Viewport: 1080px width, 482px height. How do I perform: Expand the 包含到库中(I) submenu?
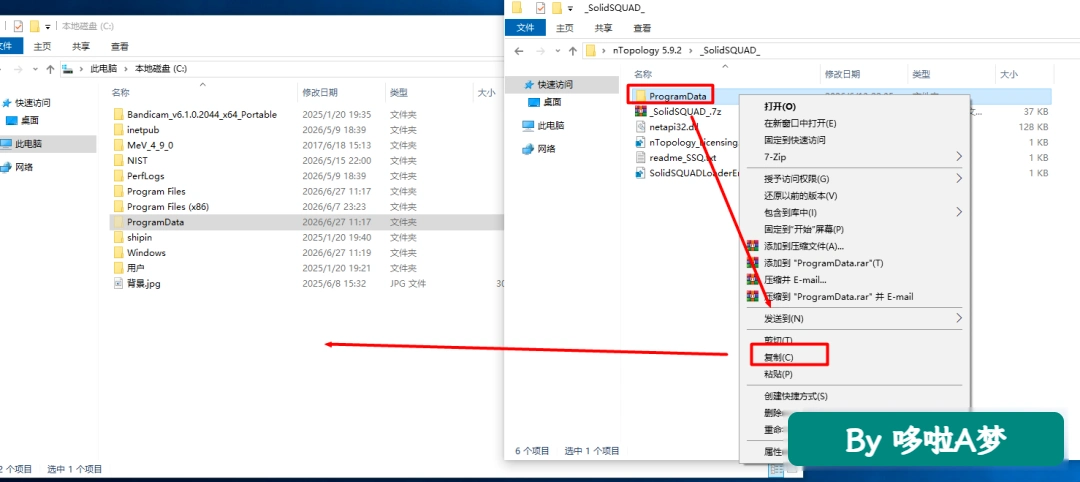(x=959, y=212)
